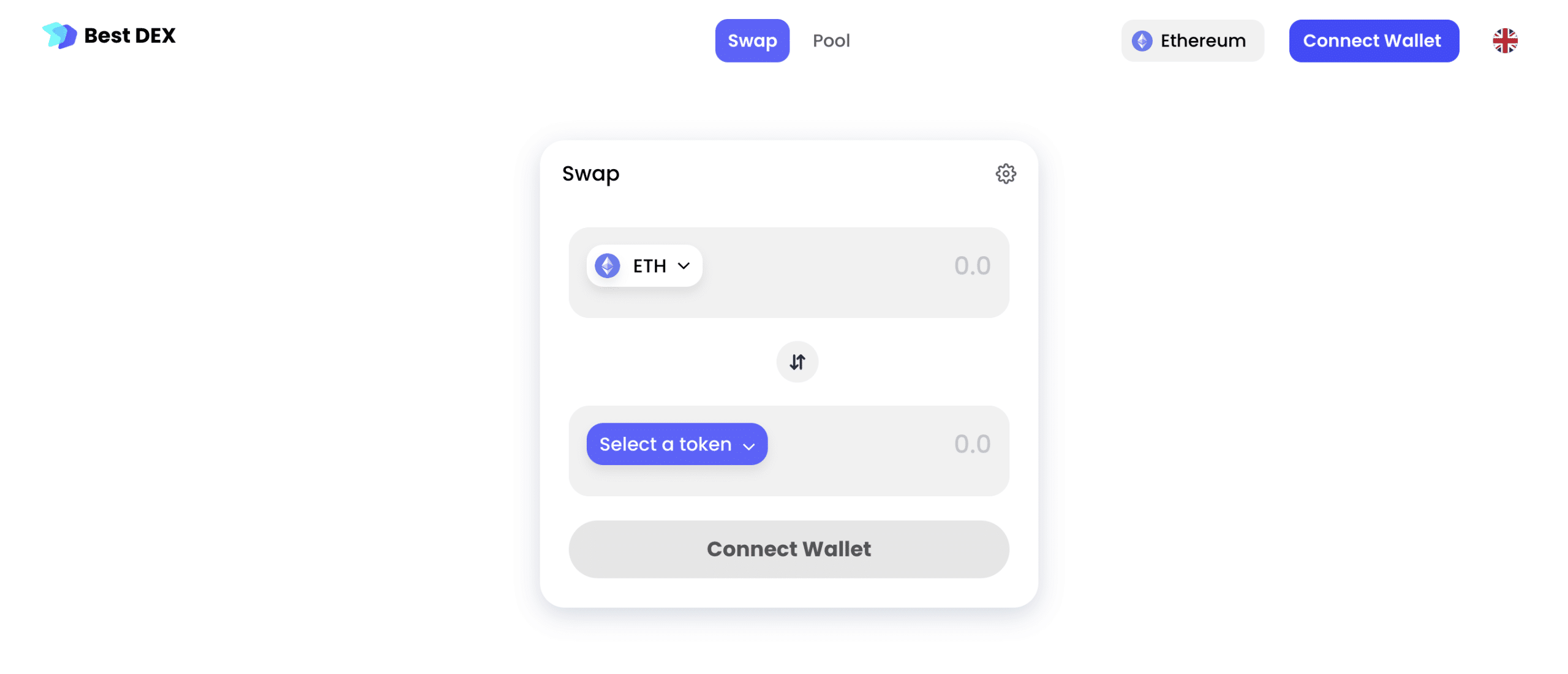Expand the ETH token dropdown
Viewport: 1568px width, 674px height.
(644, 265)
